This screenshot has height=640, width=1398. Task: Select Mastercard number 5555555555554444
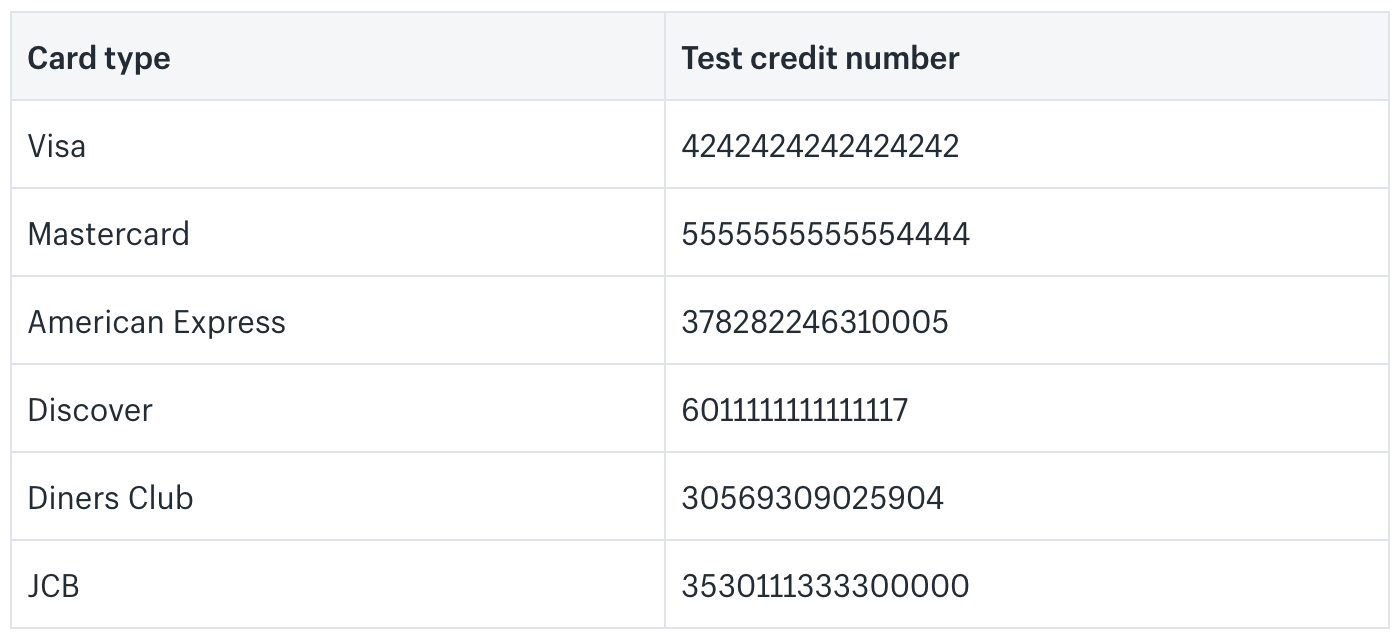click(825, 234)
